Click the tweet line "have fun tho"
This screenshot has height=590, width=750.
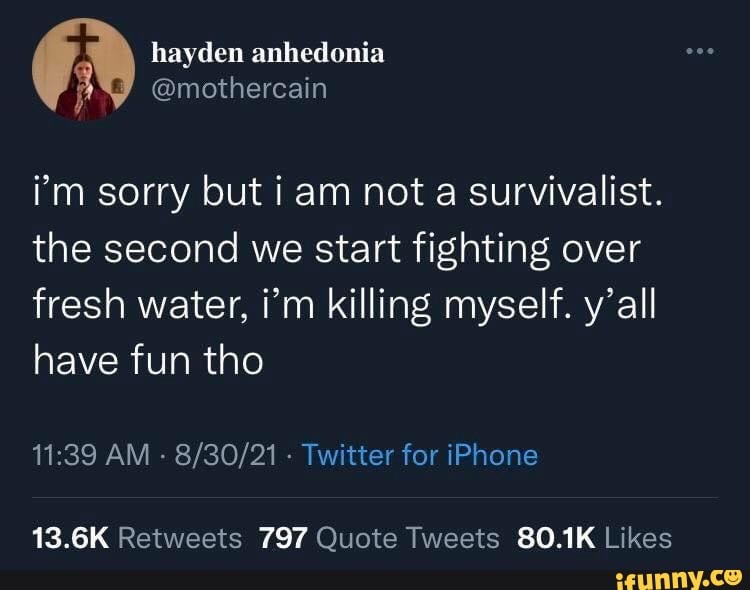tap(148, 360)
